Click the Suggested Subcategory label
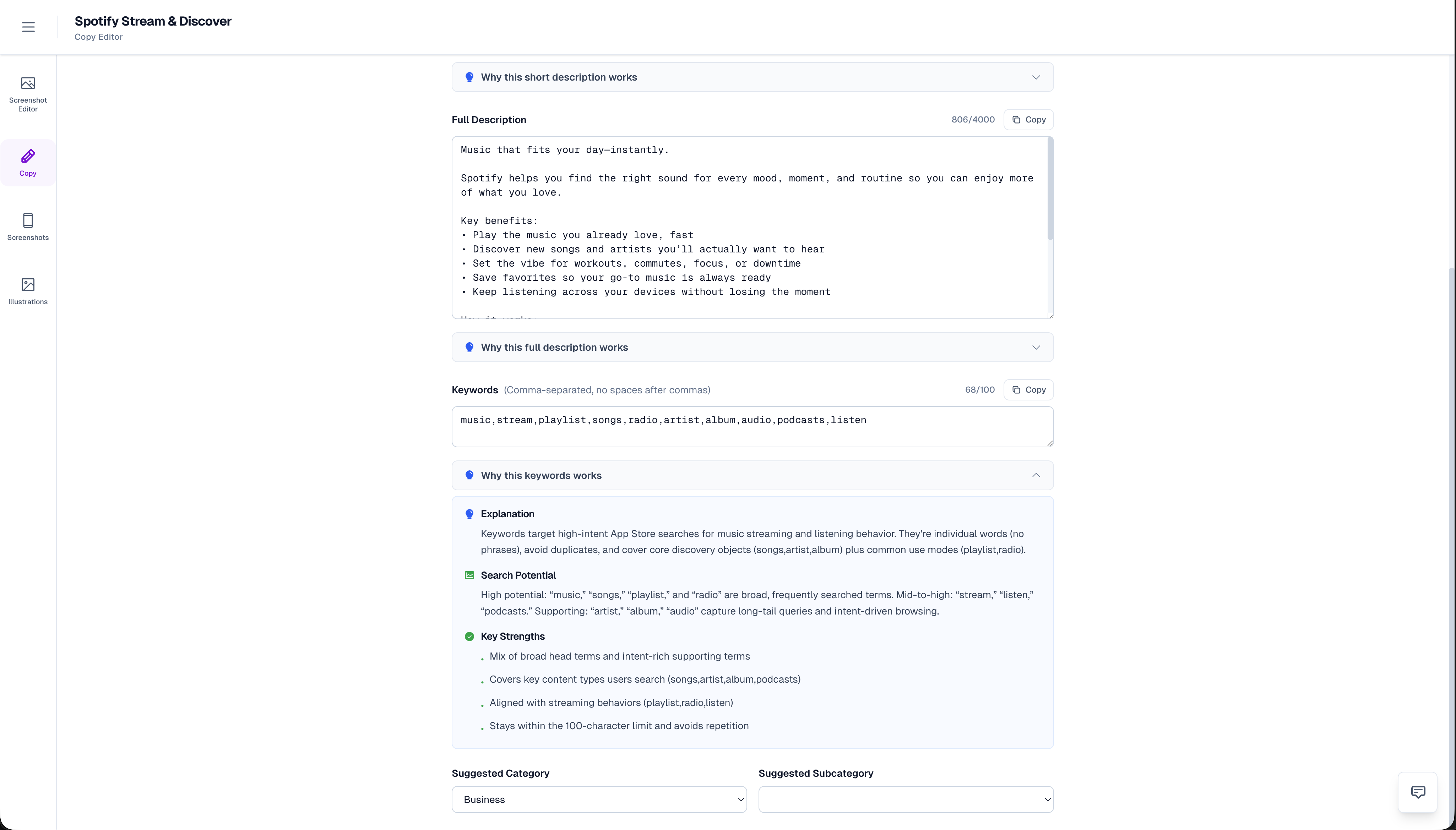This screenshot has width=1456, height=830. tap(816, 774)
